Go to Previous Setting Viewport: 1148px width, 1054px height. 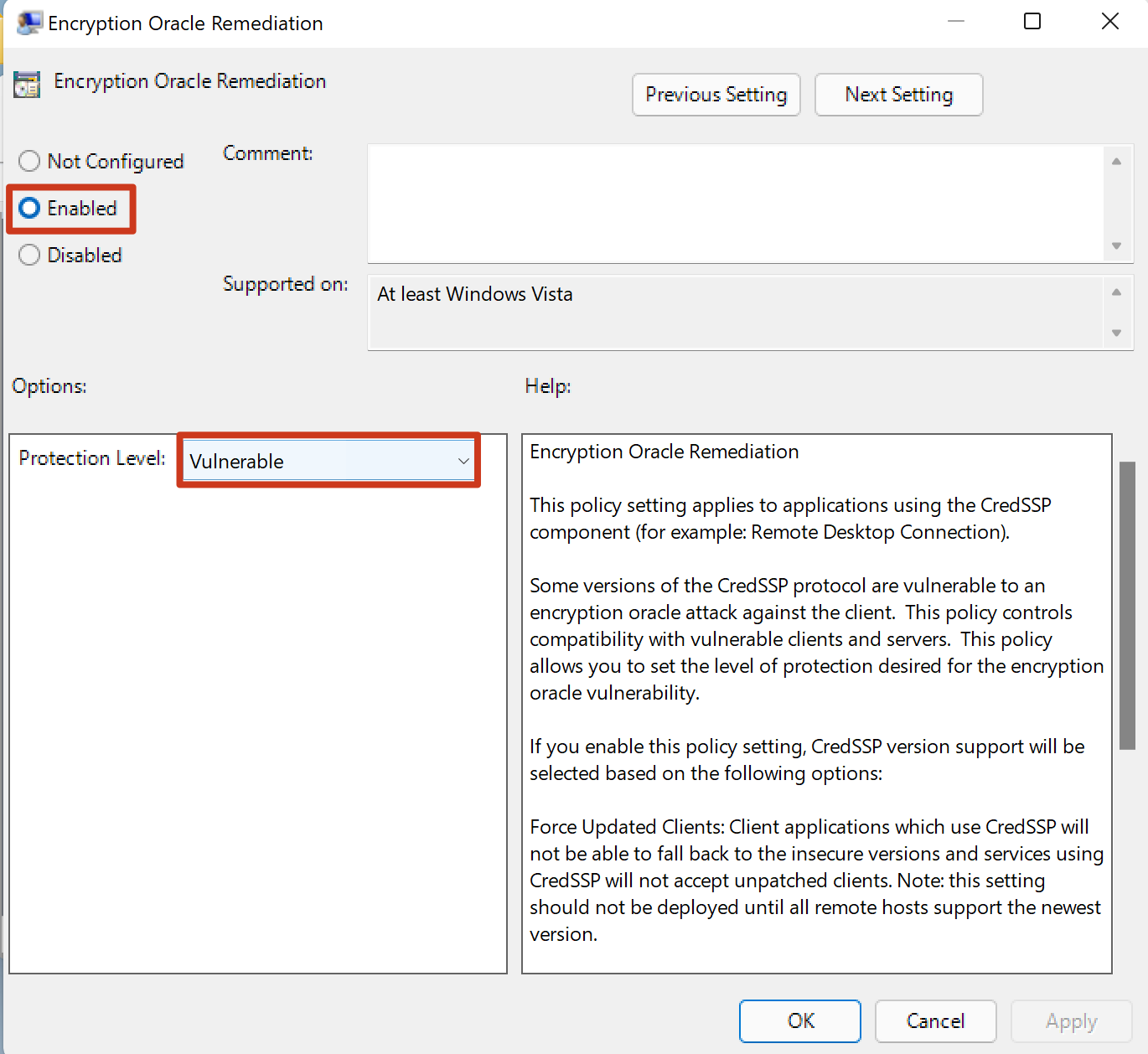(x=716, y=95)
